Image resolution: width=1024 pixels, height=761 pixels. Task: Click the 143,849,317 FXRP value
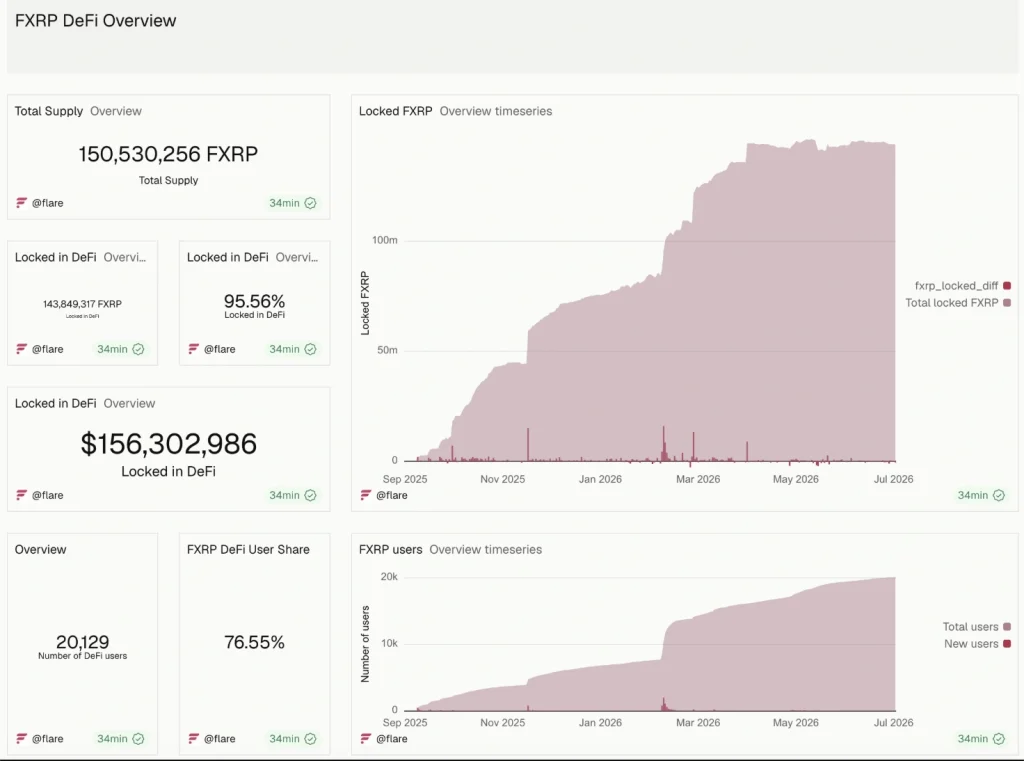(82, 304)
